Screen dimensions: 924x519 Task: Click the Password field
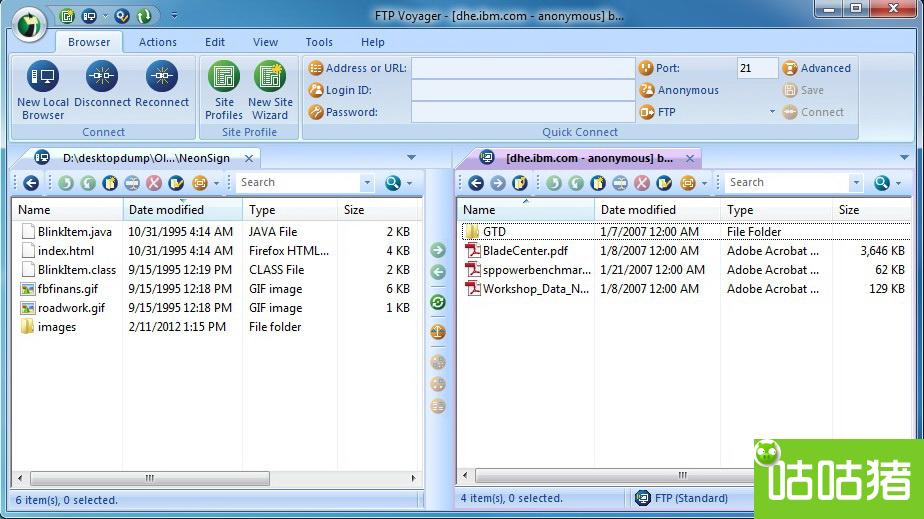523,112
